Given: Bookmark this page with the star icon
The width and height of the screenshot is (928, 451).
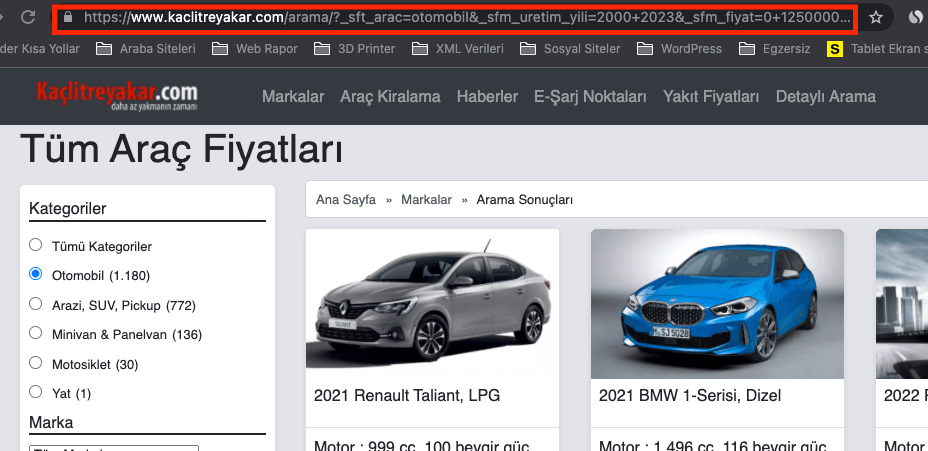Looking at the screenshot, I should [876, 17].
